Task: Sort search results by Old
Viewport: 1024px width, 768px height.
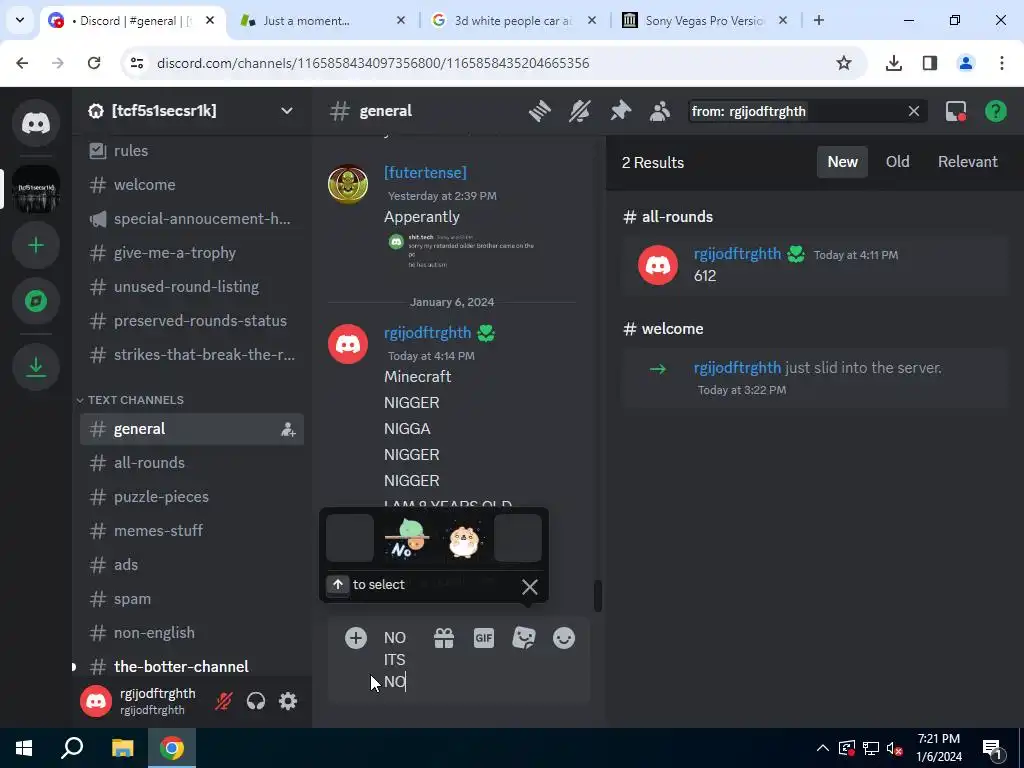Action: pyautogui.click(x=897, y=162)
